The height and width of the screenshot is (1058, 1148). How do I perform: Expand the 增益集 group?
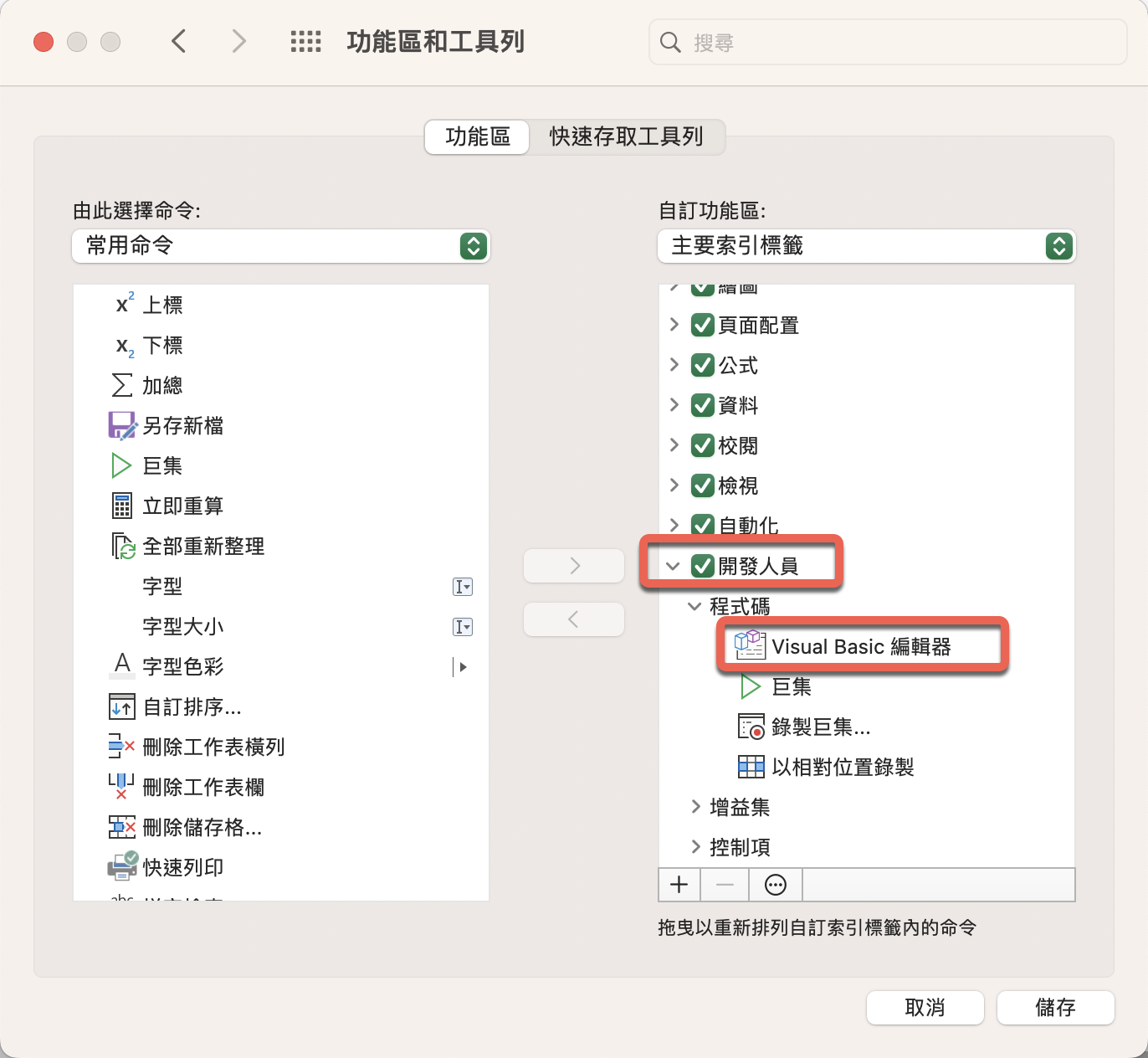pyautogui.click(x=695, y=807)
